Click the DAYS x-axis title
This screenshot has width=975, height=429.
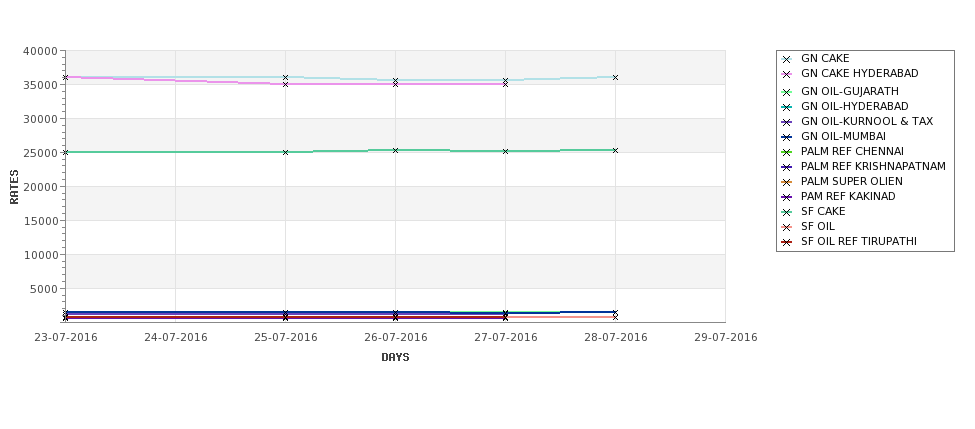[x=395, y=357]
